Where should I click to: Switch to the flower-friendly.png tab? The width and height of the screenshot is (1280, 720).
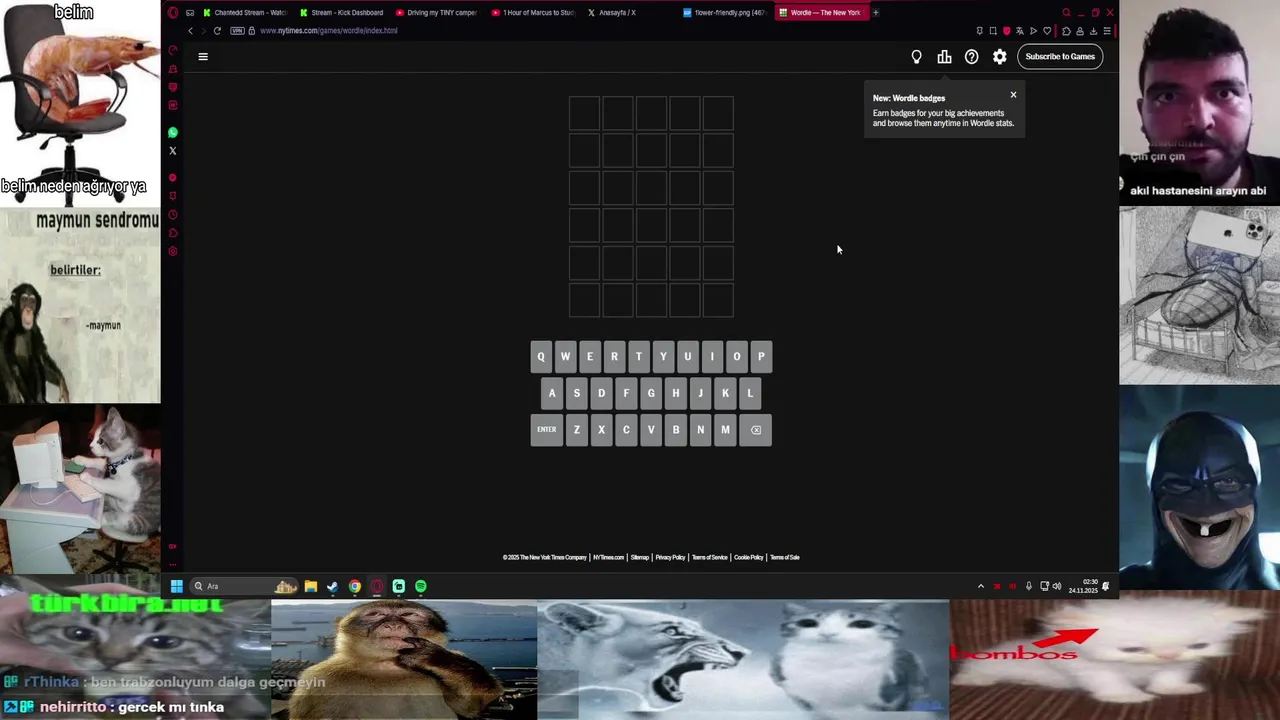click(725, 13)
